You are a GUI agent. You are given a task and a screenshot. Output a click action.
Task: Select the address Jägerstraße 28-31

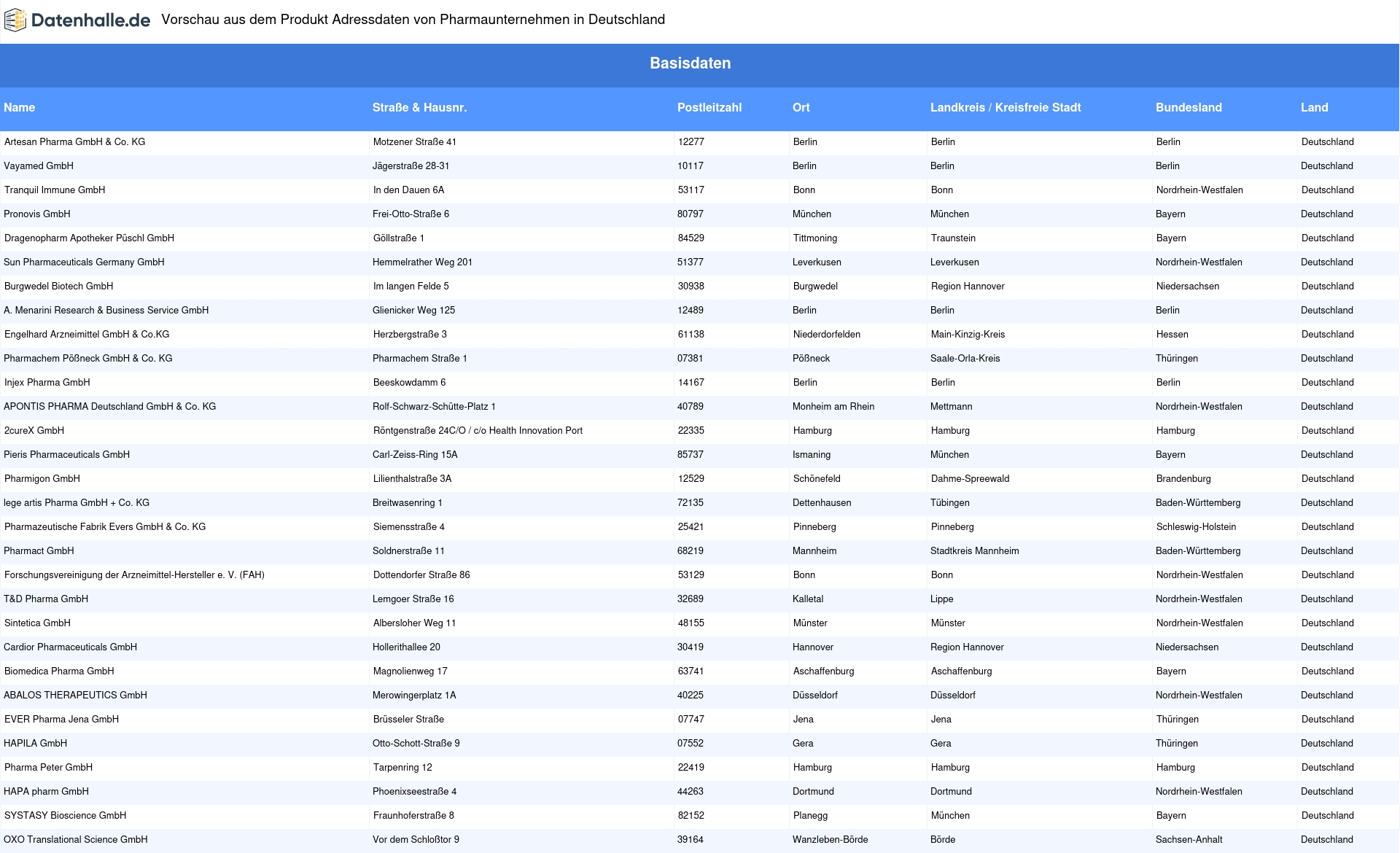tap(411, 166)
